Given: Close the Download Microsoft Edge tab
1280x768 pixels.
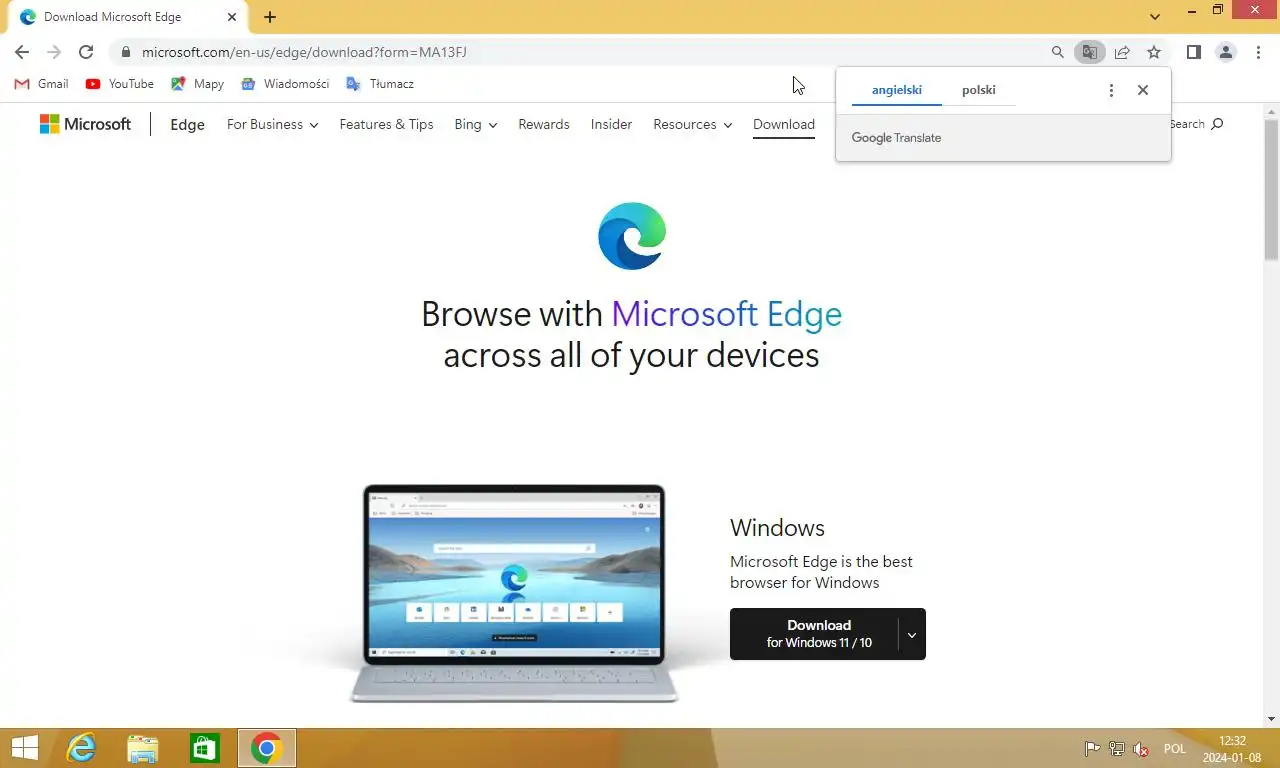Looking at the screenshot, I should [x=232, y=17].
